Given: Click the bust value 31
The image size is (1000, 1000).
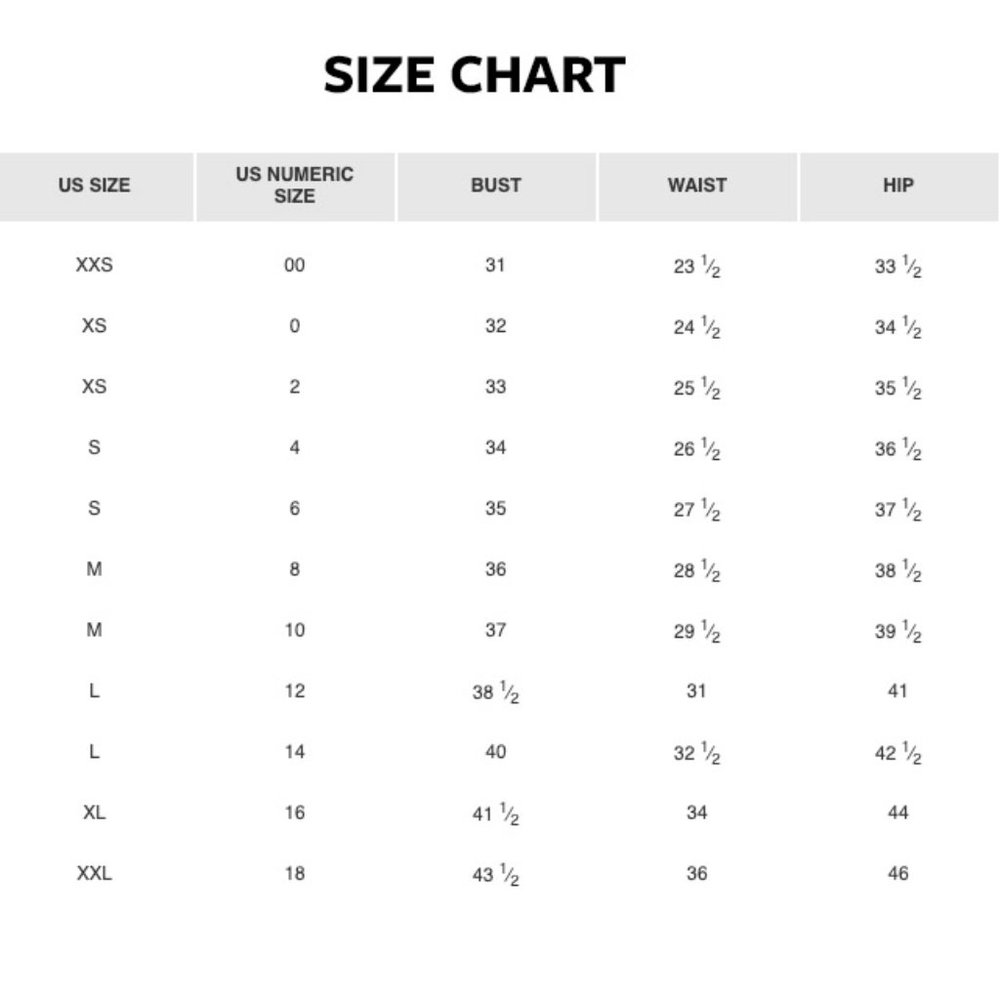Looking at the screenshot, I should [x=496, y=265].
